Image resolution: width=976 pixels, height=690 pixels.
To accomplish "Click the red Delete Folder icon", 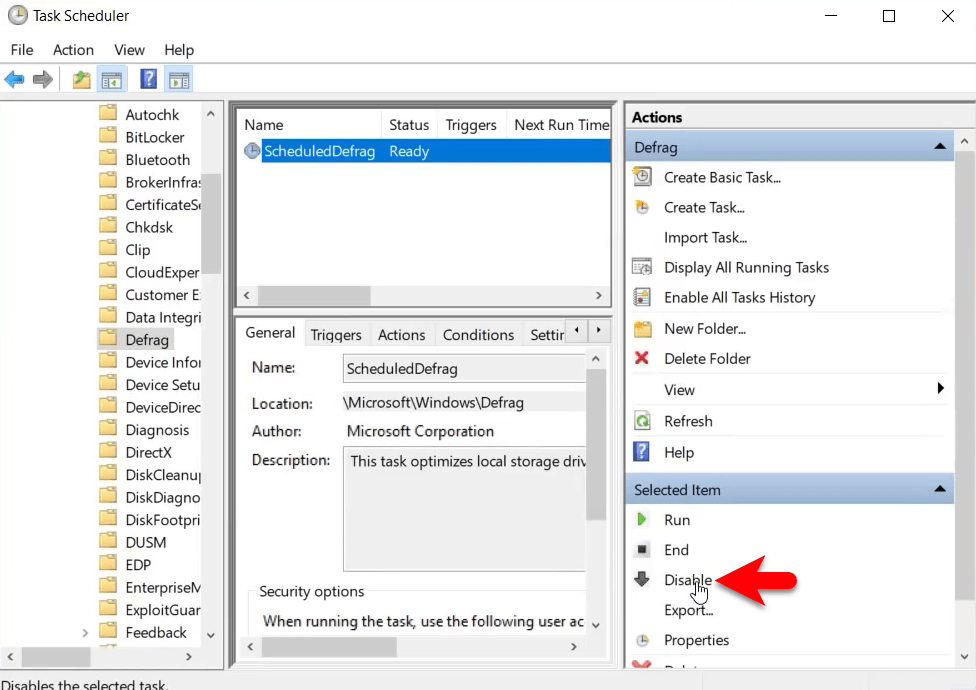I will tap(642, 358).
